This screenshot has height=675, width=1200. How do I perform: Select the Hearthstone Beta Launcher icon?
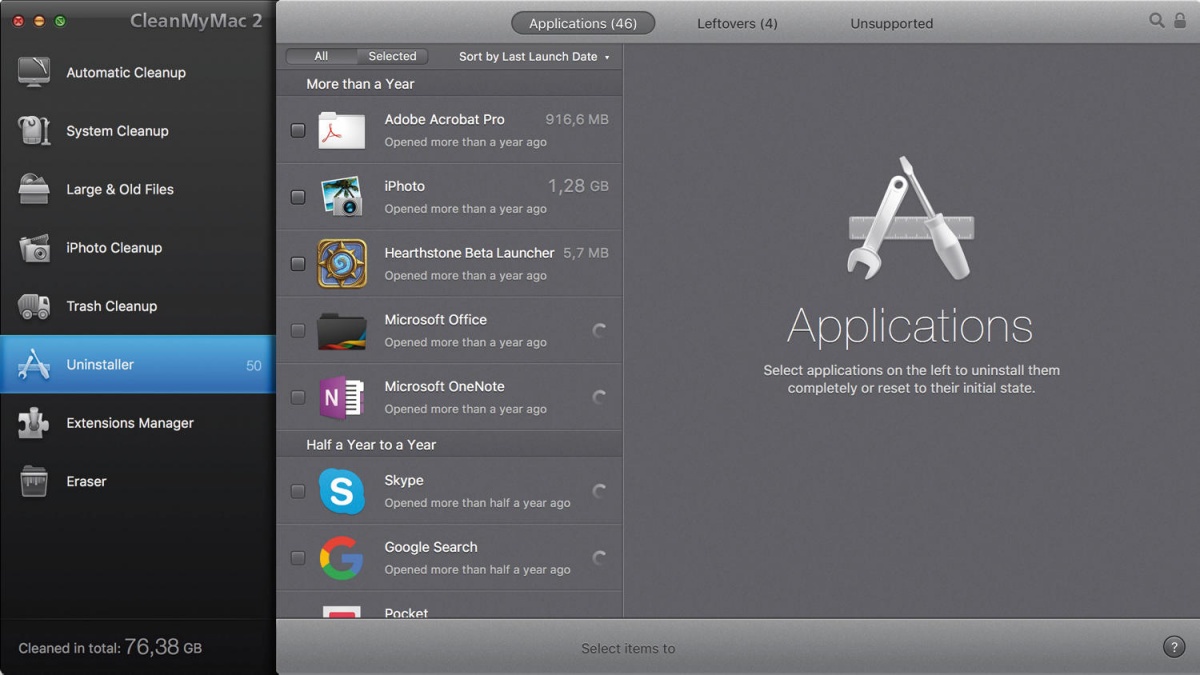pos(342,264)
